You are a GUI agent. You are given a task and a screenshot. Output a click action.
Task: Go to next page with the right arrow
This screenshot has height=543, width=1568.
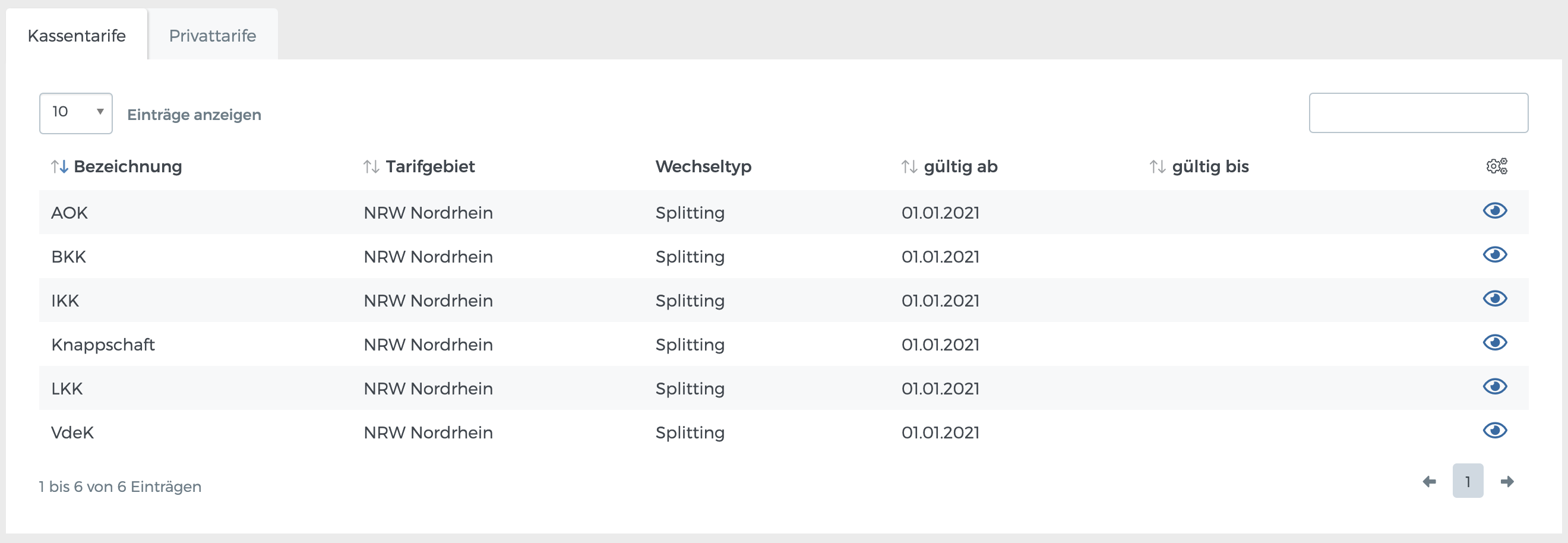pyautogui.click(x=1508, y=481)
